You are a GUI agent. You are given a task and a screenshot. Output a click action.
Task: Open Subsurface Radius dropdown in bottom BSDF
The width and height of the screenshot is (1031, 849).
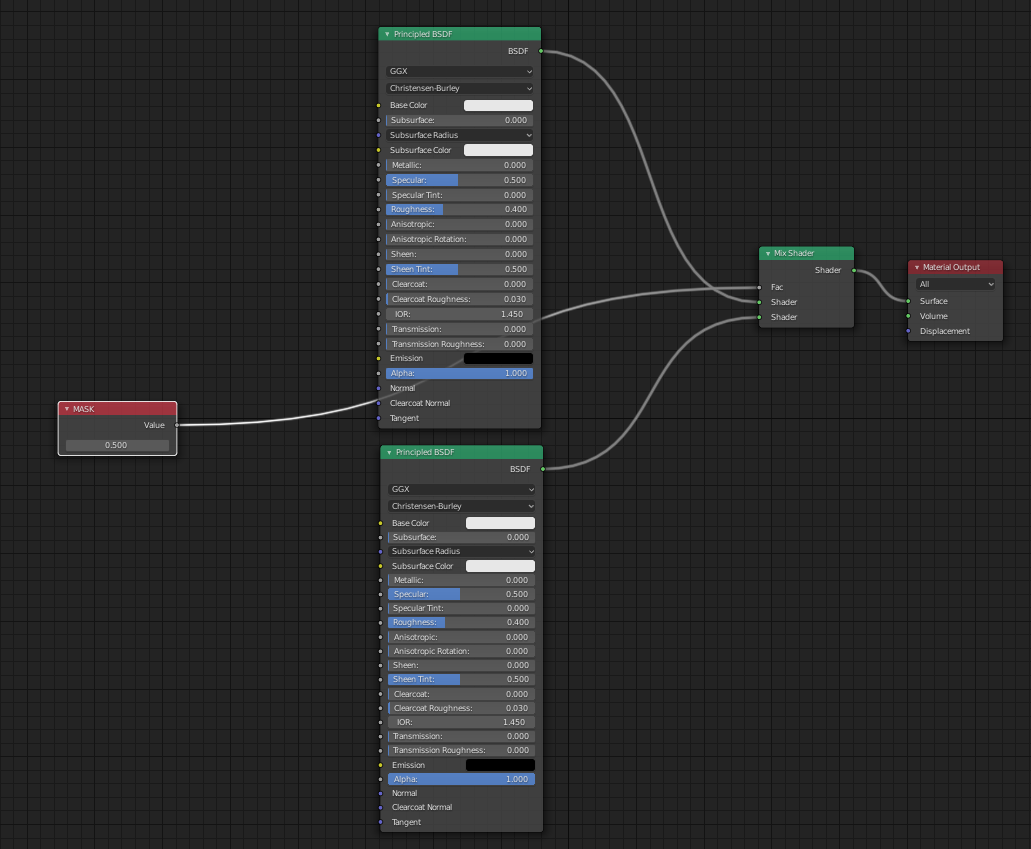click(x=462, y=551)
